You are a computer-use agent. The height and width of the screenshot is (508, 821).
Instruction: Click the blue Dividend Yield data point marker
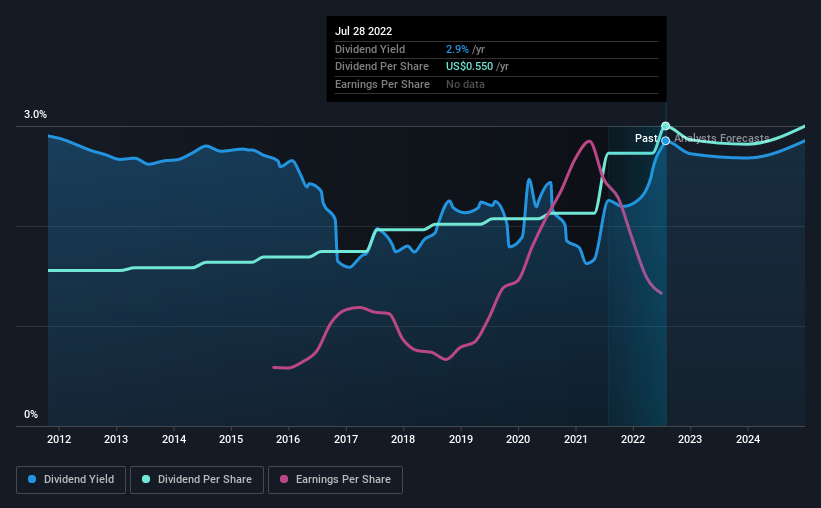coord(665,141)
